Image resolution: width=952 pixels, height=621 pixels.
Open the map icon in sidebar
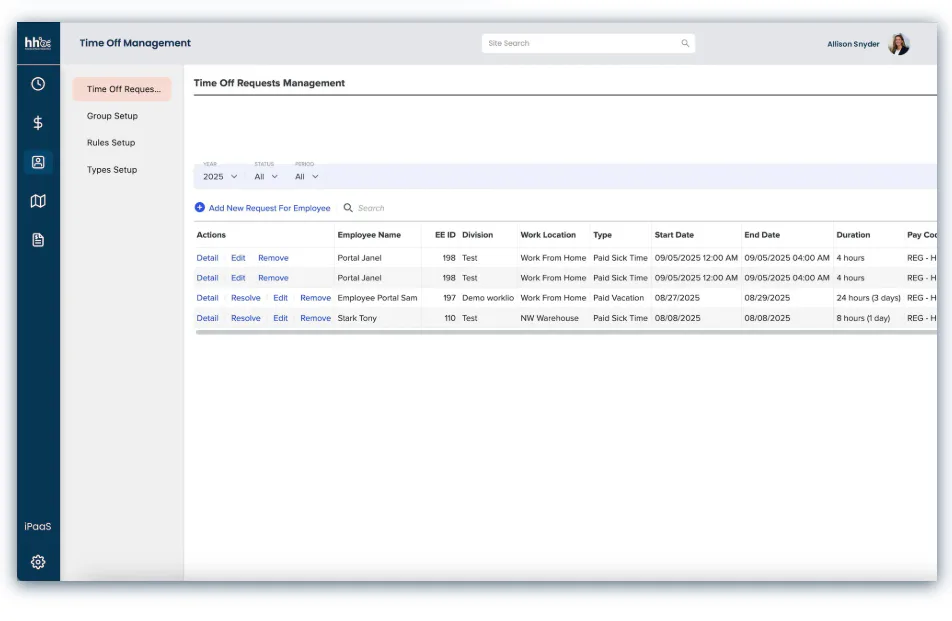click(38, 201)
